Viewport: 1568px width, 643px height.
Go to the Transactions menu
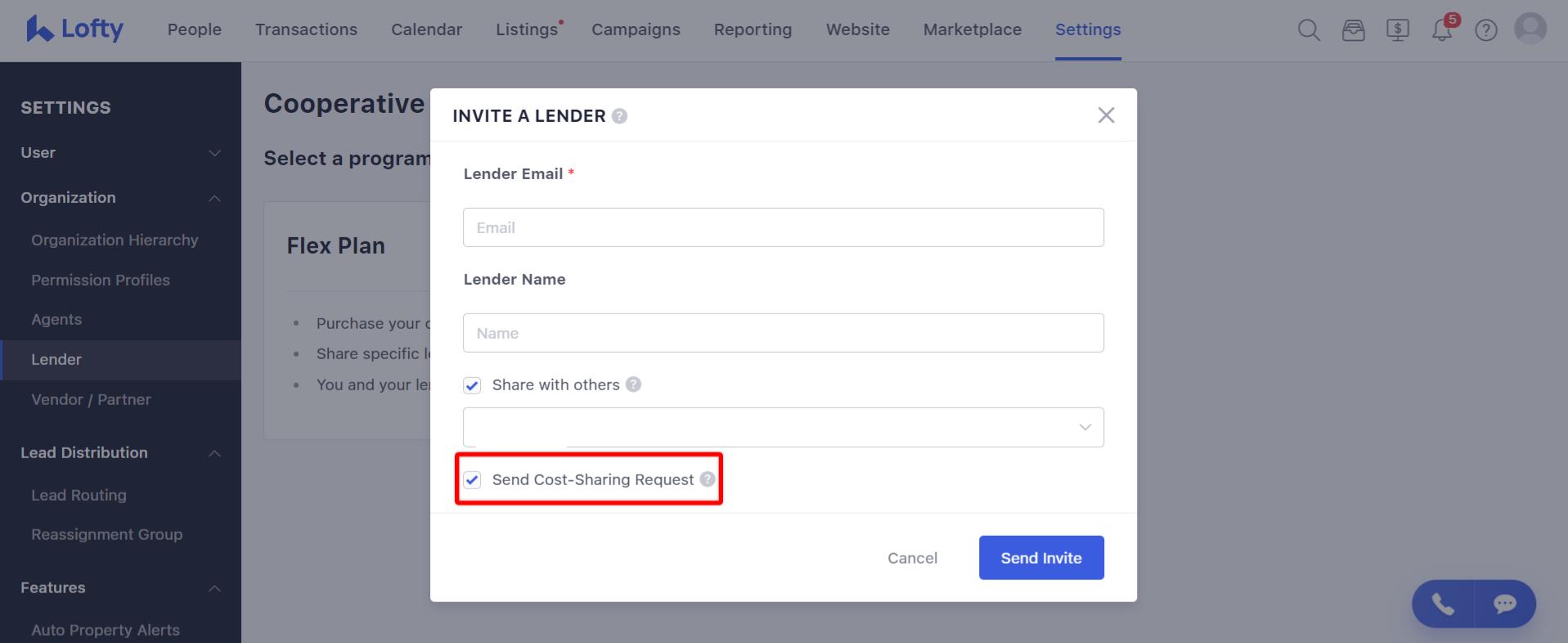pos(306,29)
